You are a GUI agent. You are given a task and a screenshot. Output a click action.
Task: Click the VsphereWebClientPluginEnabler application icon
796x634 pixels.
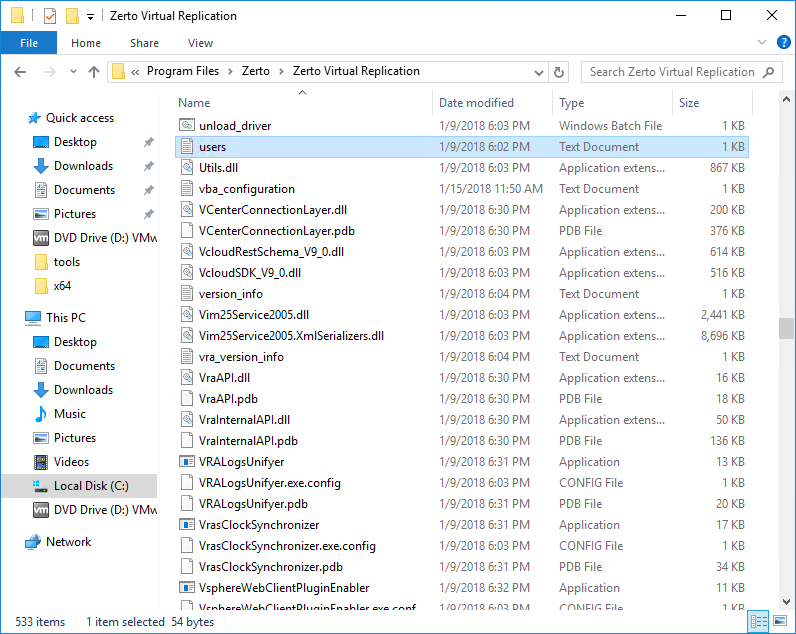tap(187, 587)
